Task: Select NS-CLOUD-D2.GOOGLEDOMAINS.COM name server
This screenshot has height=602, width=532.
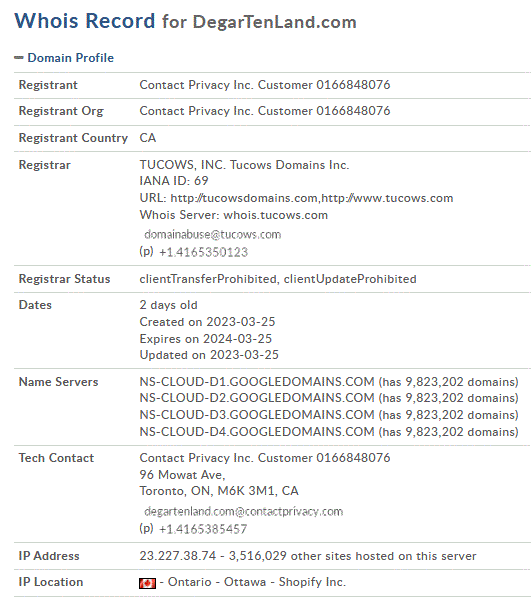Action: coord(257,398)
